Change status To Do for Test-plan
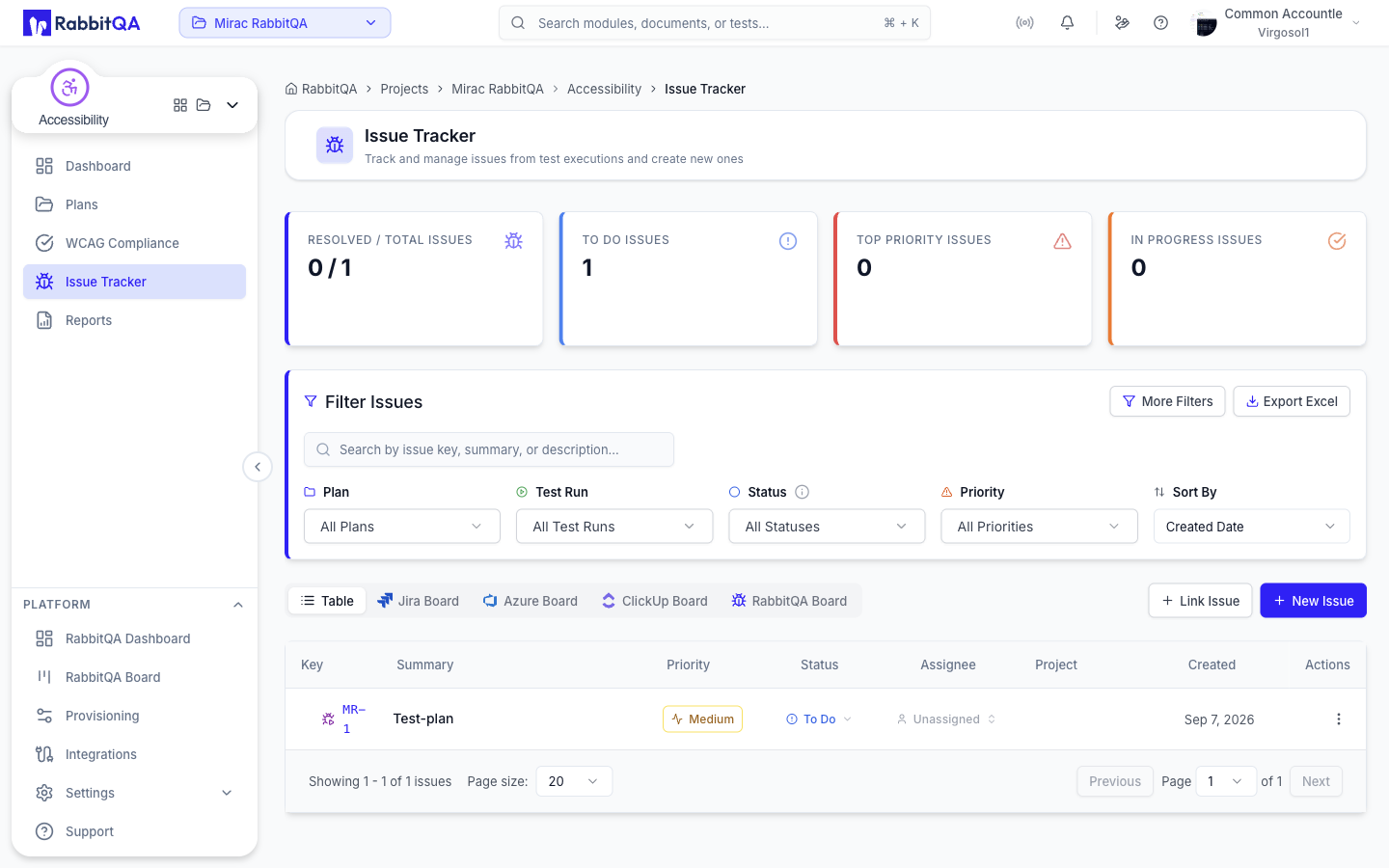 (819, 719)
